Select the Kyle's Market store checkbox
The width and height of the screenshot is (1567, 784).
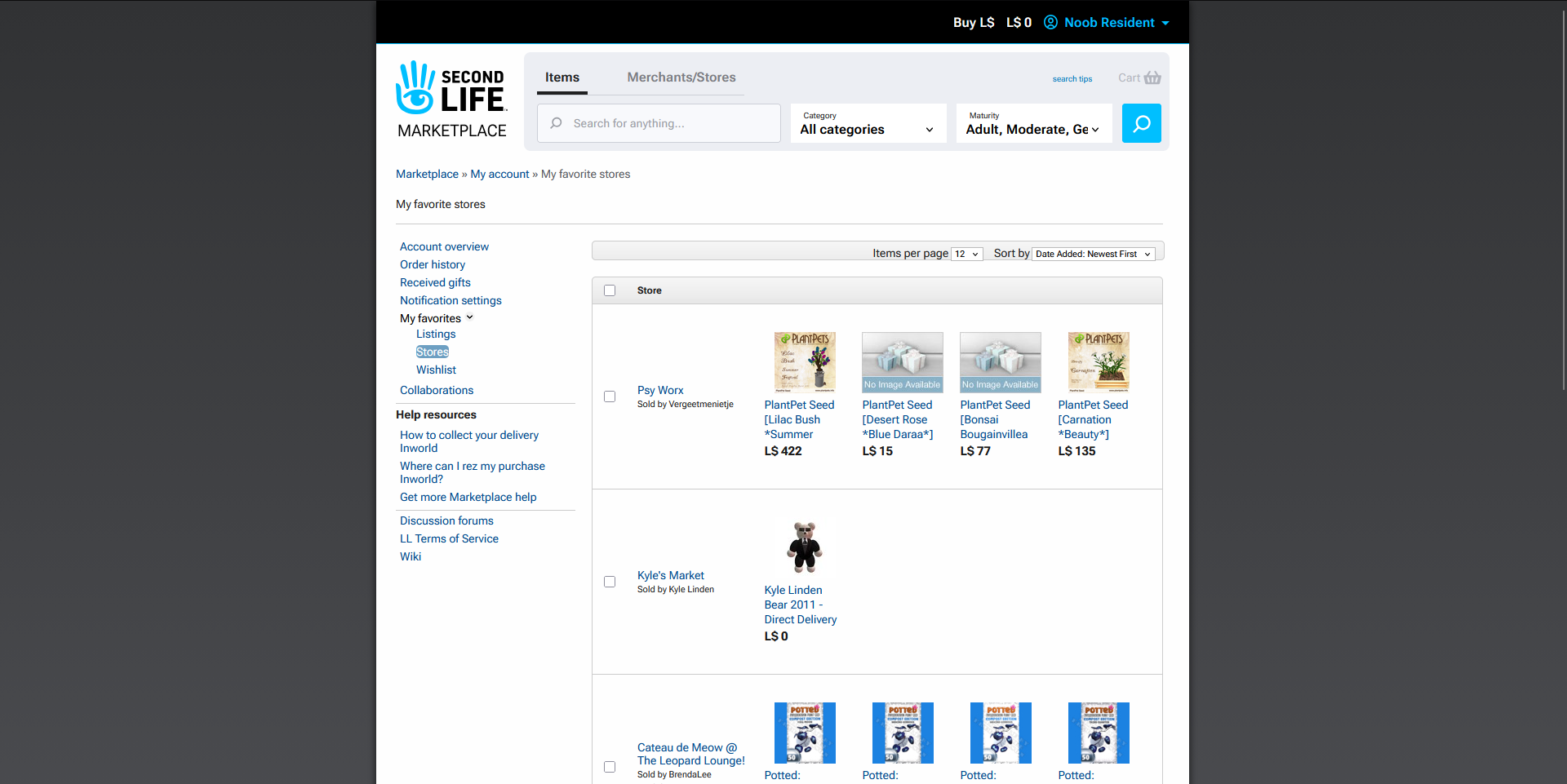pyautogui.click(x=610, y=582)
